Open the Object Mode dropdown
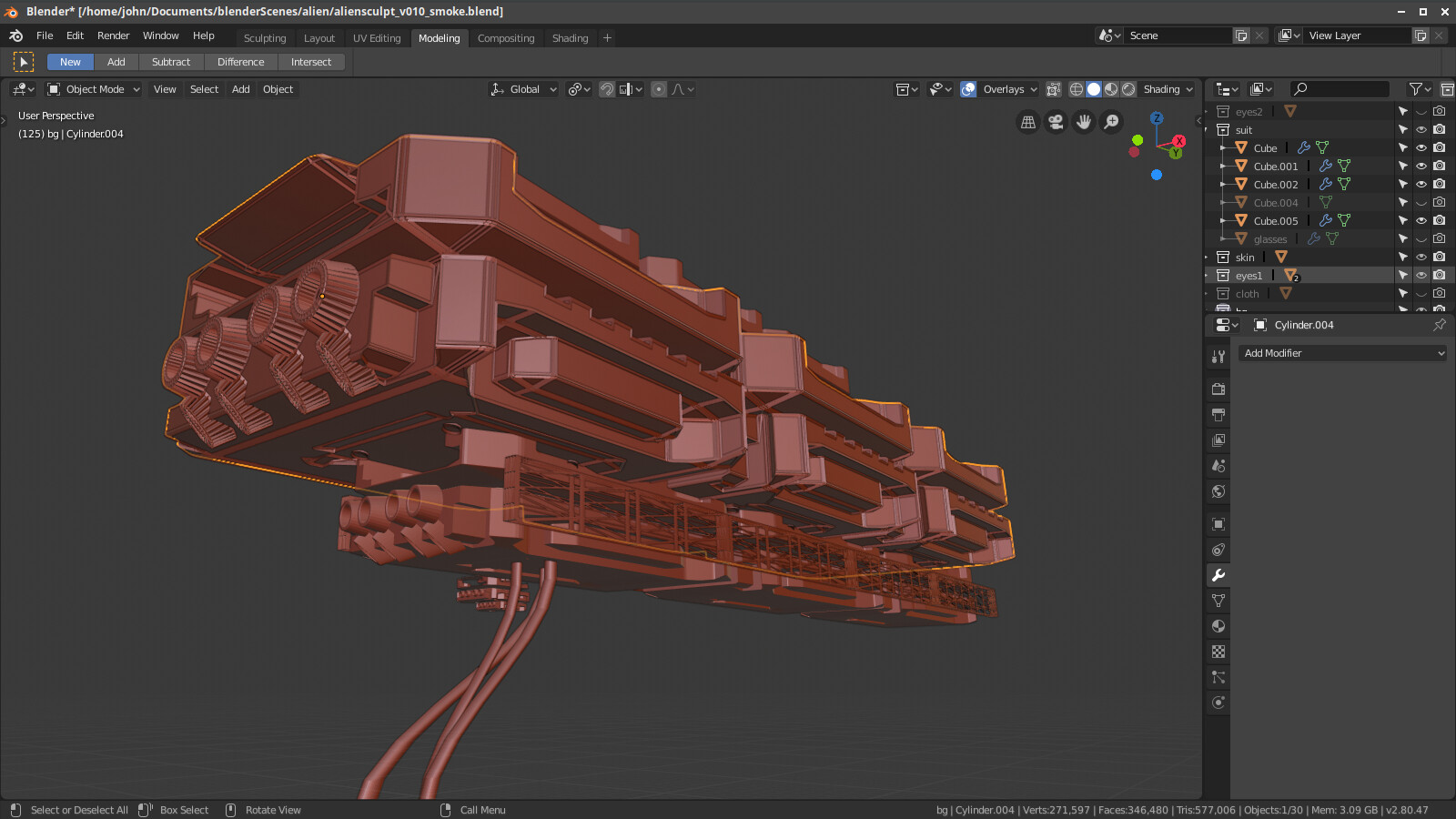The width and height of the screenshot is (1456, 819). (94, 89)
